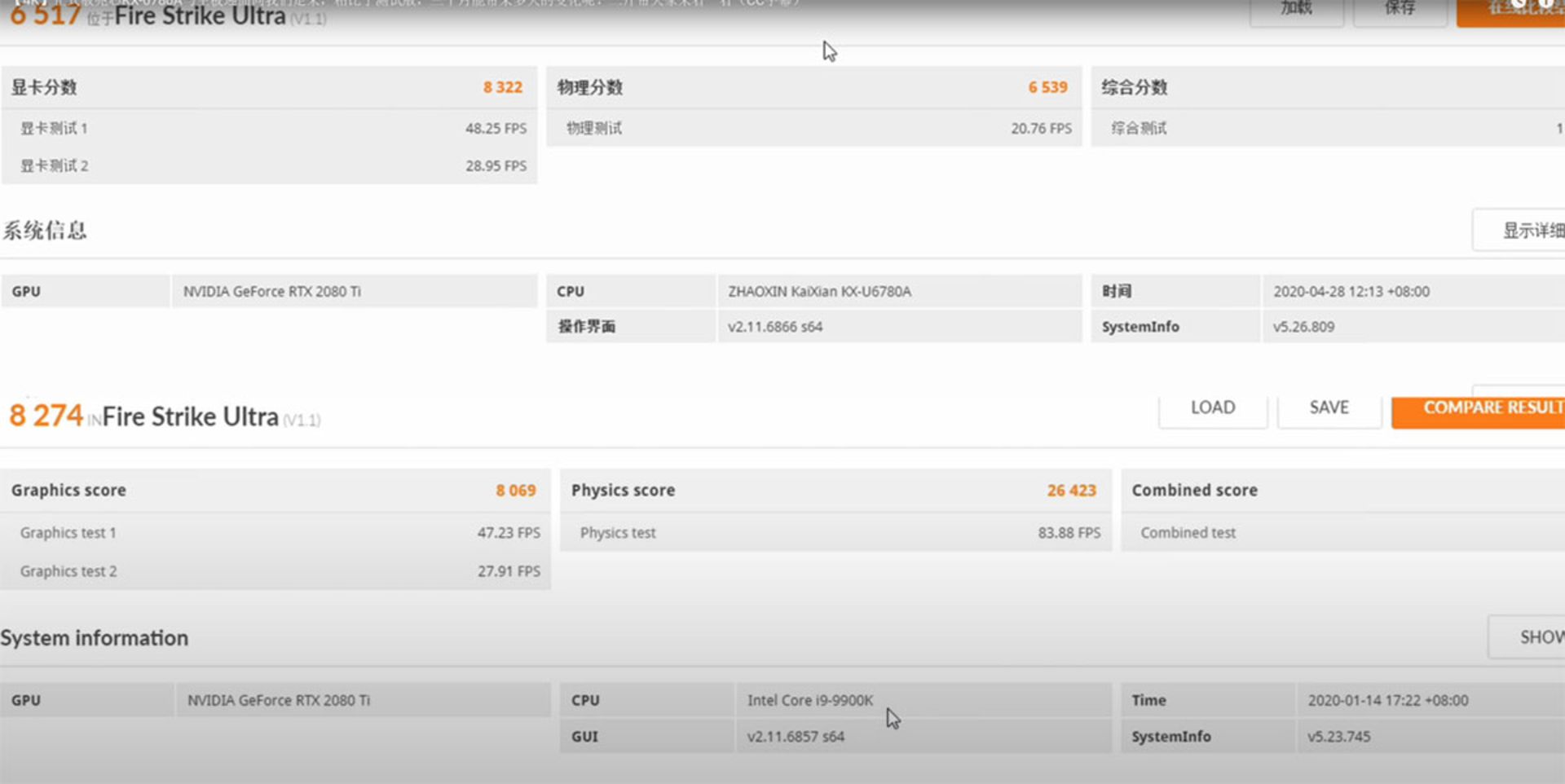This screenshot has width=1565, height=784.
Task: Select GUI version v2.11.6857 s64
Action: point(796,737)
